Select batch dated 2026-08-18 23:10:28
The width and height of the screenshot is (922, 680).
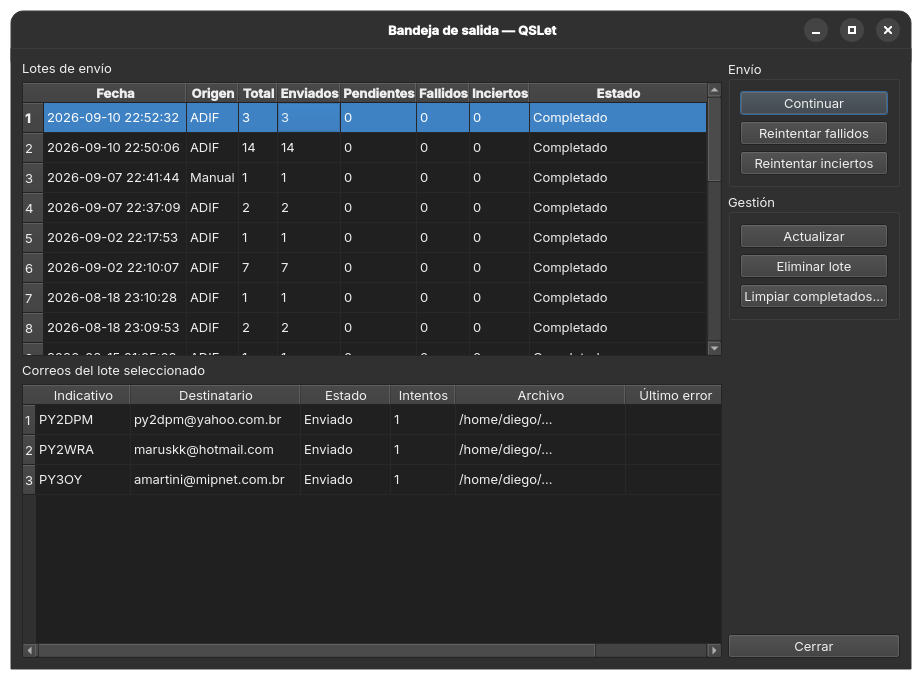pyautogui.click(x=375, y=298)
